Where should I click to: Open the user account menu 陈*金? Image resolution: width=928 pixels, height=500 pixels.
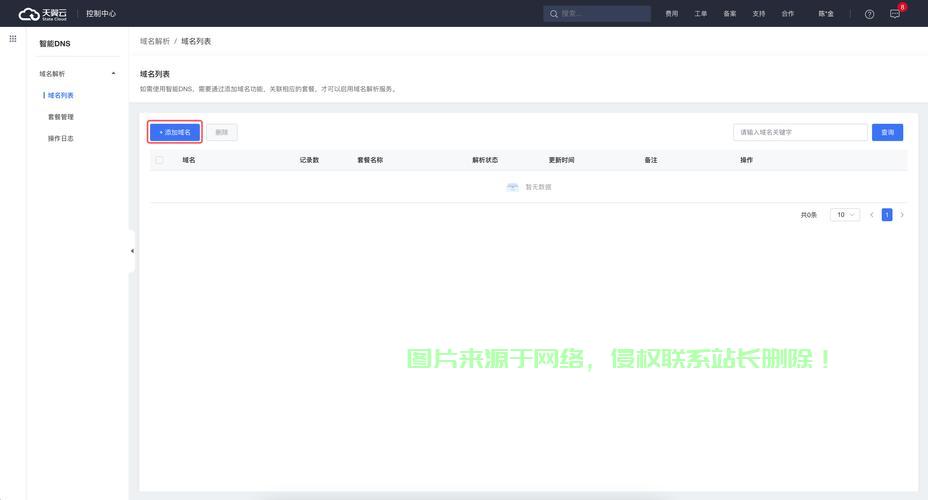(826, 14)
